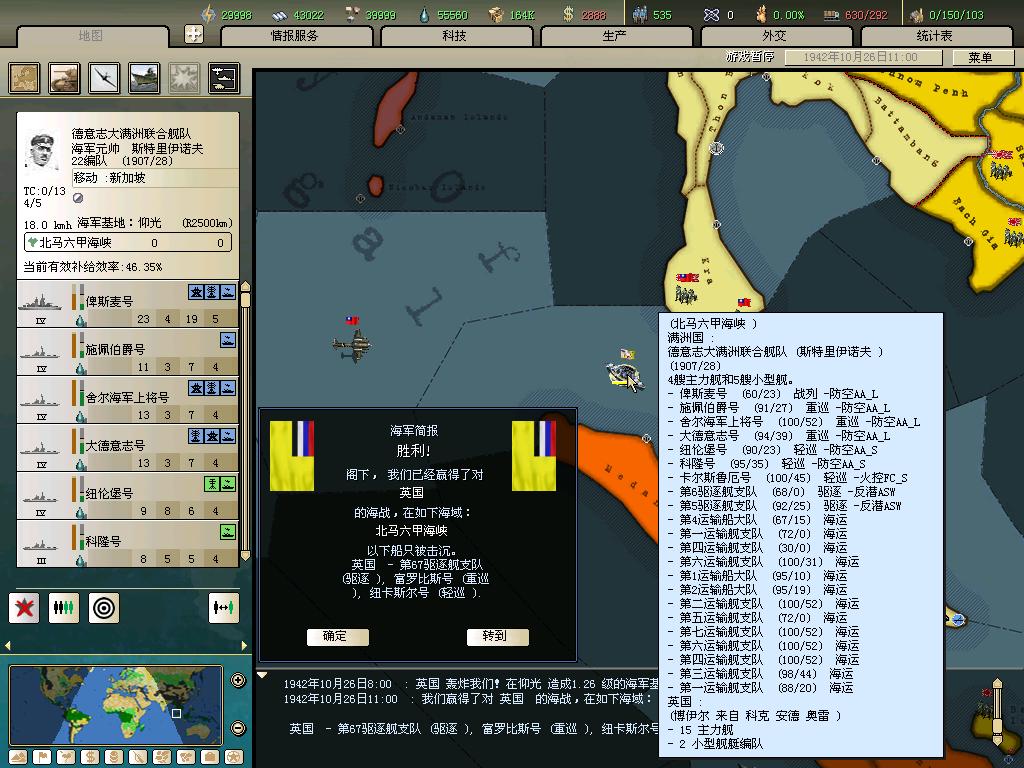Expand panel with bottom-right yellow arrow

[x=243, y=645]
